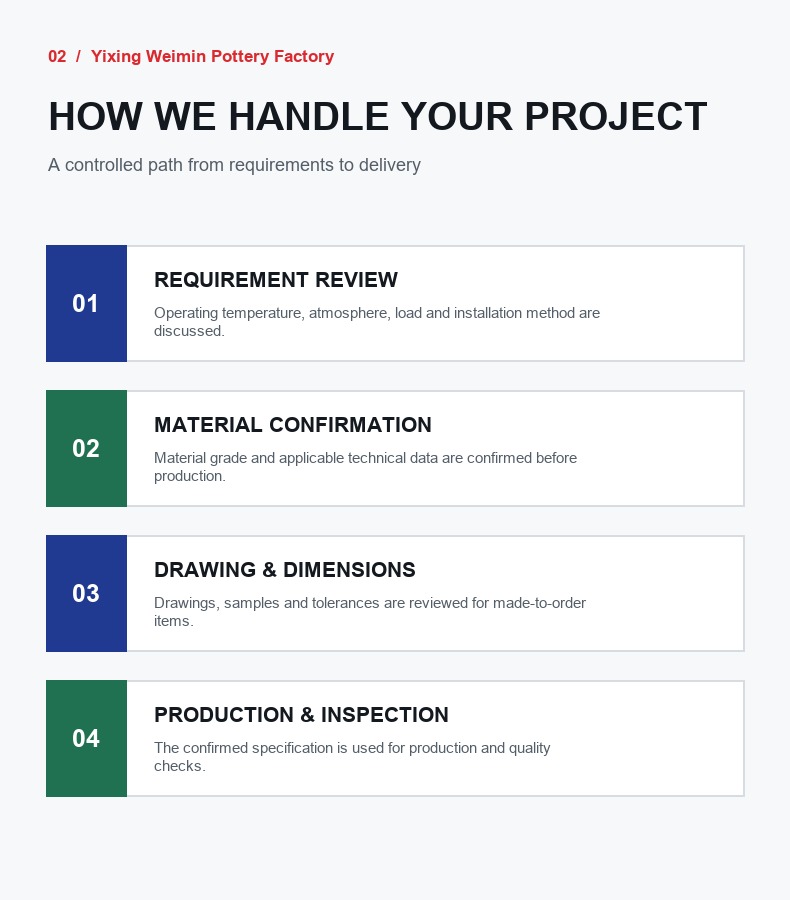
Task: Click the operating temperature description text
Action: click(x=377, y=321)
